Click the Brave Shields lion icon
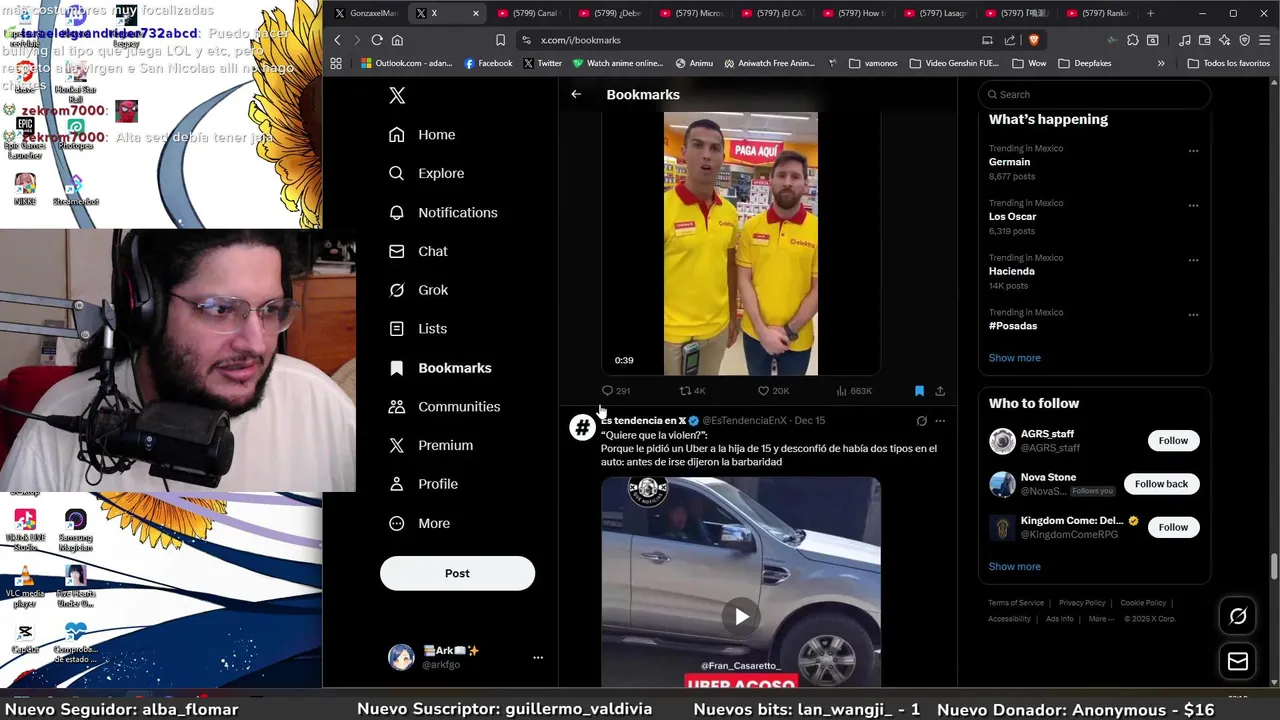 pos(1033,40)
